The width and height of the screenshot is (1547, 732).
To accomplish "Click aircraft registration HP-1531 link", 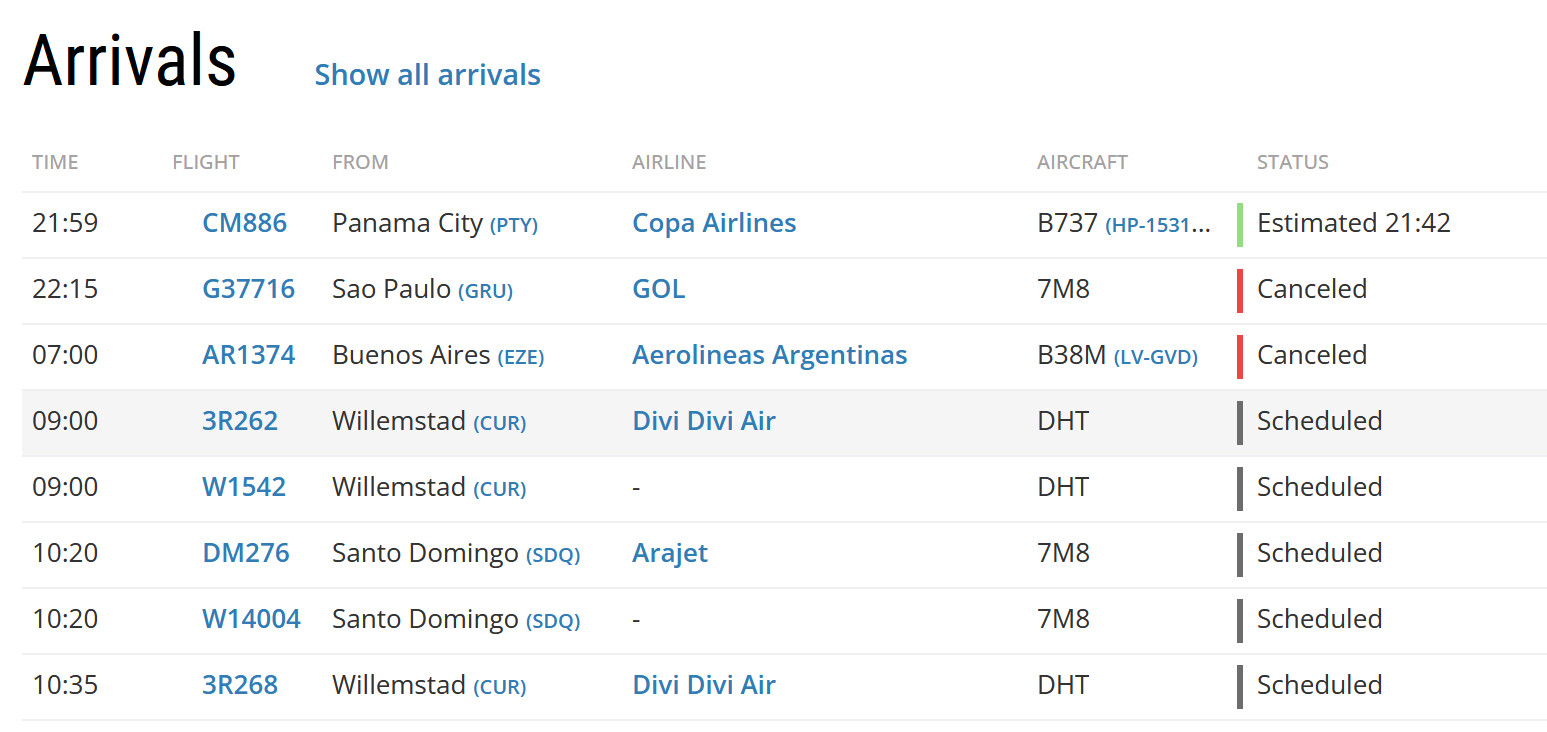I will tap(1157, 225).
